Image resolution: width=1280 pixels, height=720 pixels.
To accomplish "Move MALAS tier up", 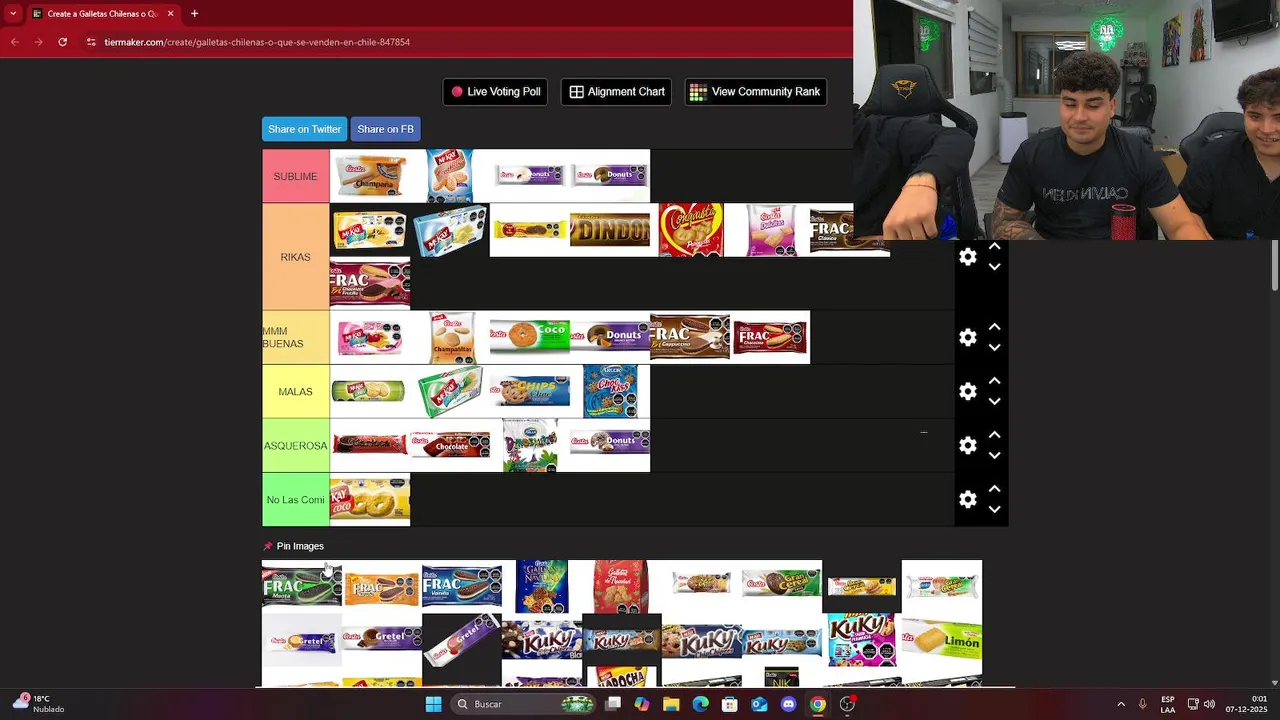I will coord(994,382).
